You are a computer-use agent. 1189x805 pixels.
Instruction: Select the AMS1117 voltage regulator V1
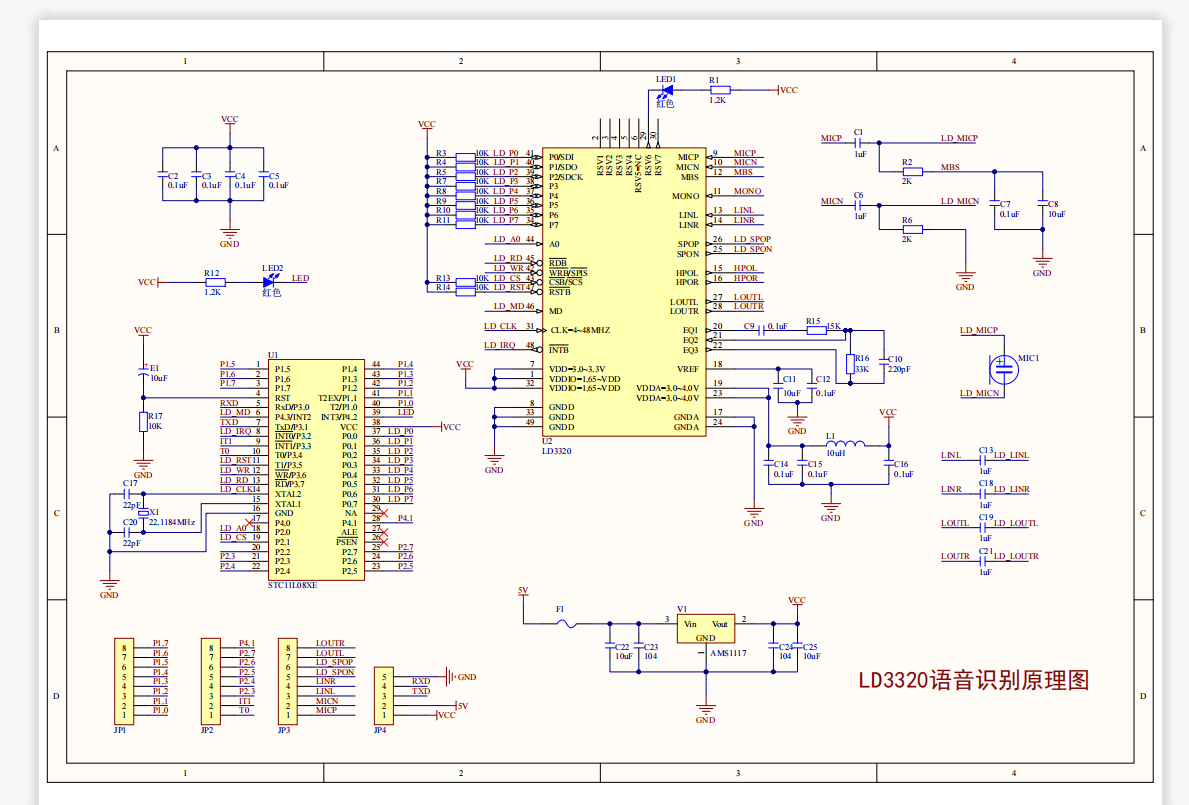[707, 630]
